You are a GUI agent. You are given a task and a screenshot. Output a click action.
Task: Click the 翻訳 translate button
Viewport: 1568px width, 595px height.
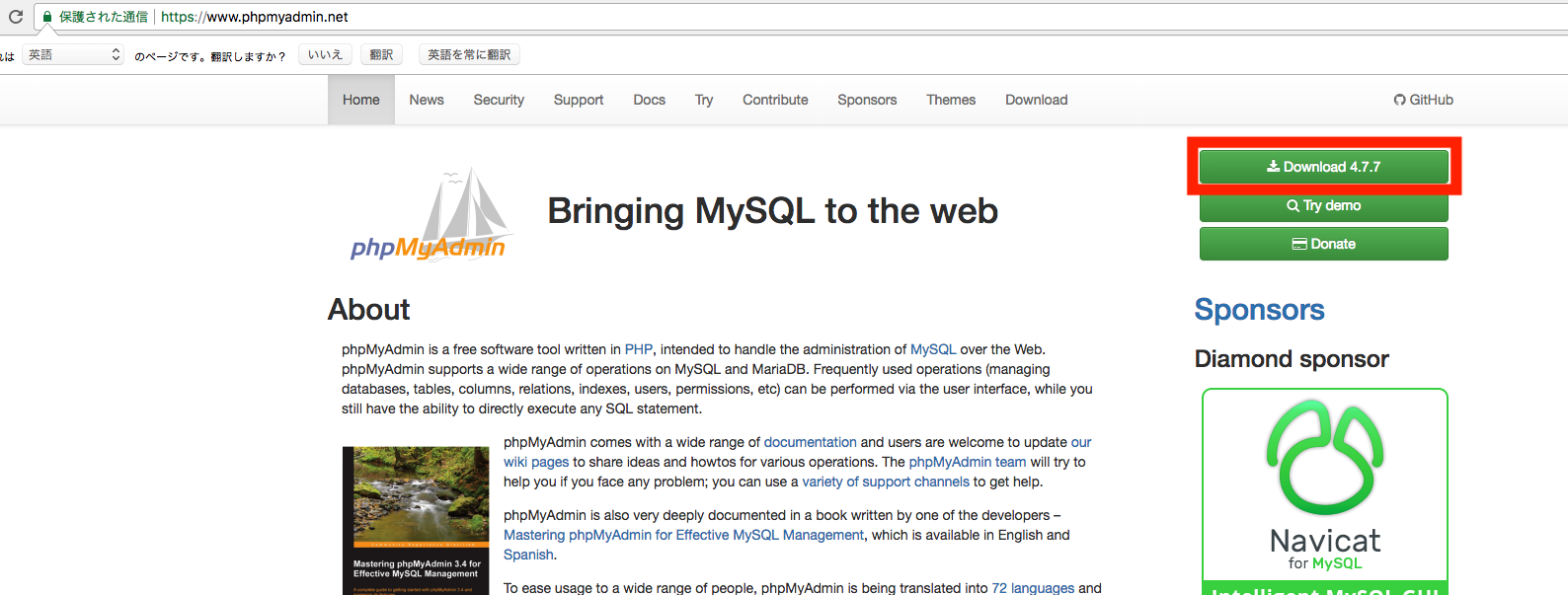(x=381, y=55)
